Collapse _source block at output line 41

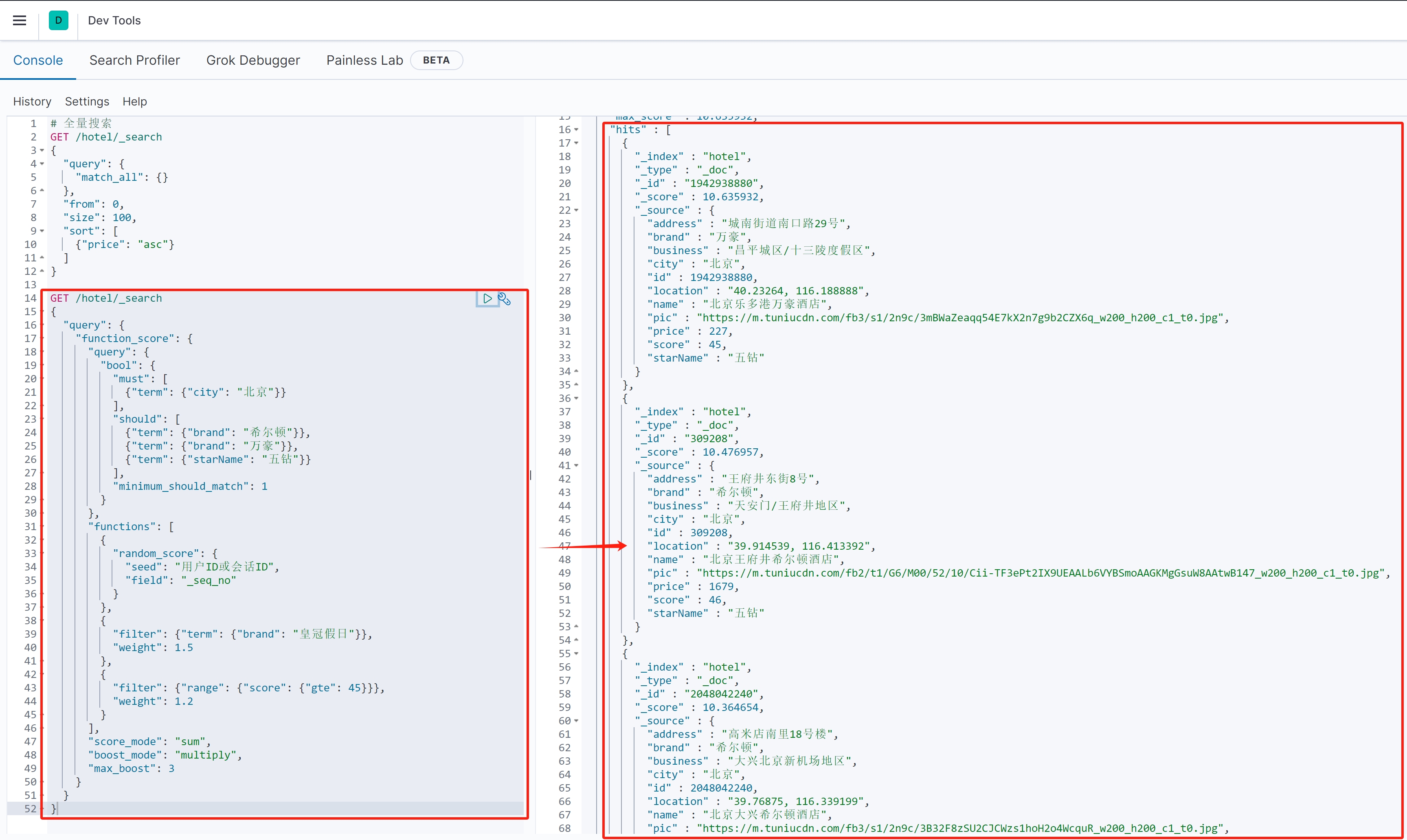(x=576, y=466)
